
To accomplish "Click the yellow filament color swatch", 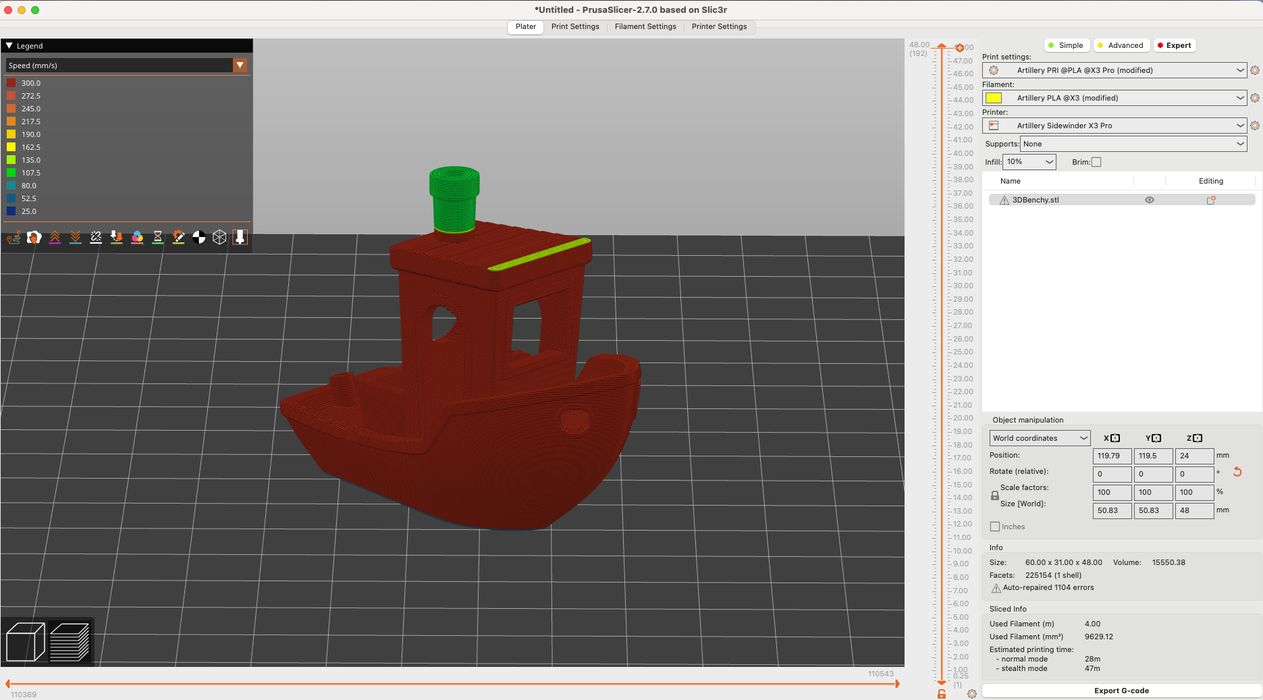I will tap(993, 98).
